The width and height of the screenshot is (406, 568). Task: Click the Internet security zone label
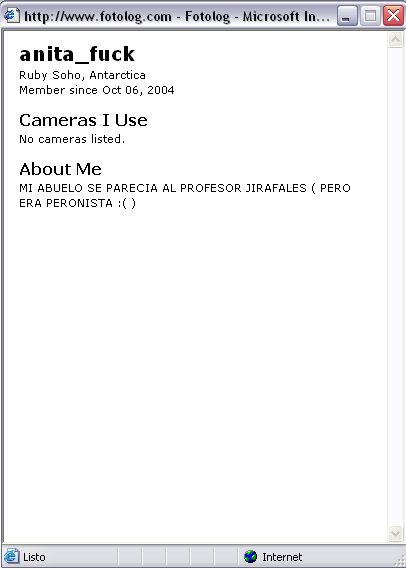click(x=282, y=557)
